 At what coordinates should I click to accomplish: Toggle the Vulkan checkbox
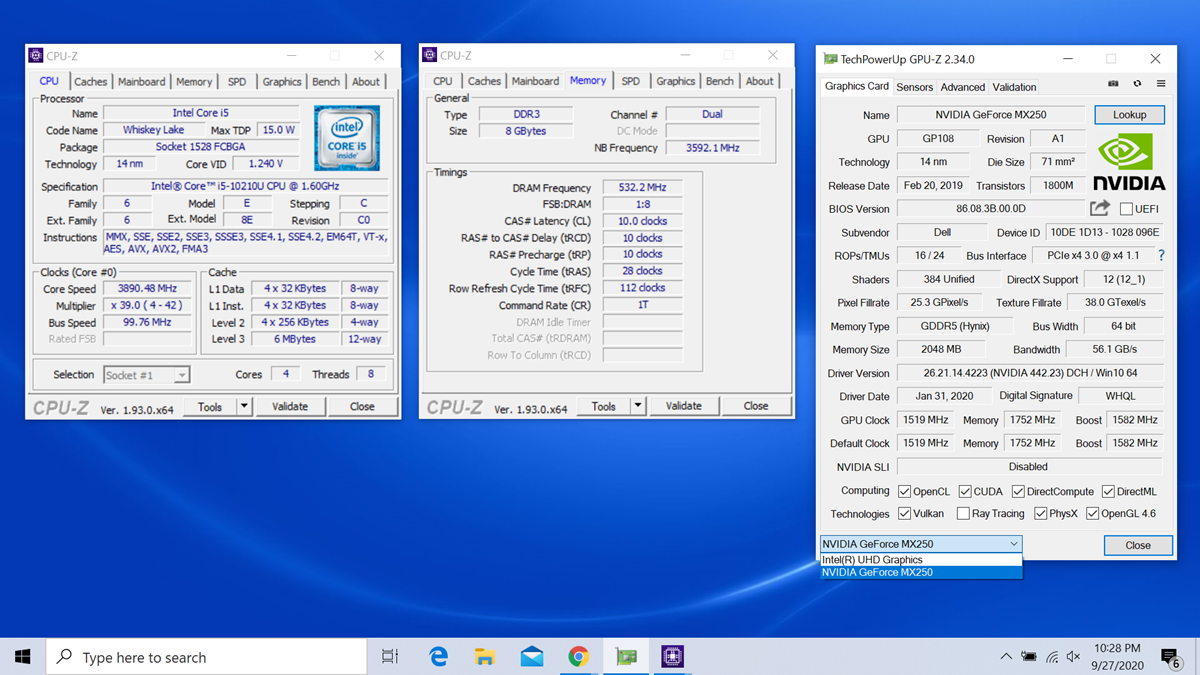tap(904, 514)
